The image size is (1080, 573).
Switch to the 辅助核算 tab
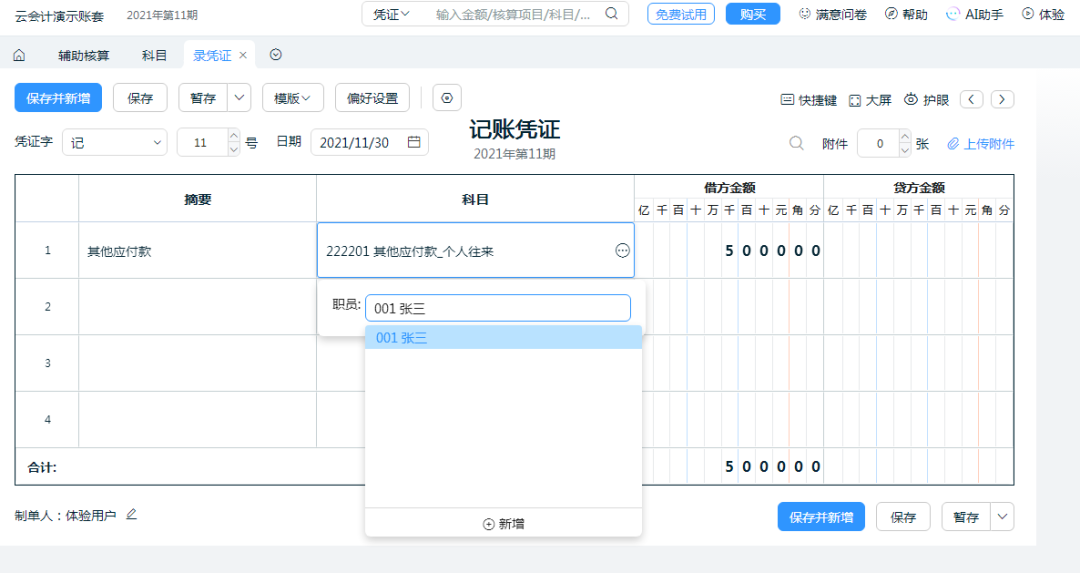85,56
